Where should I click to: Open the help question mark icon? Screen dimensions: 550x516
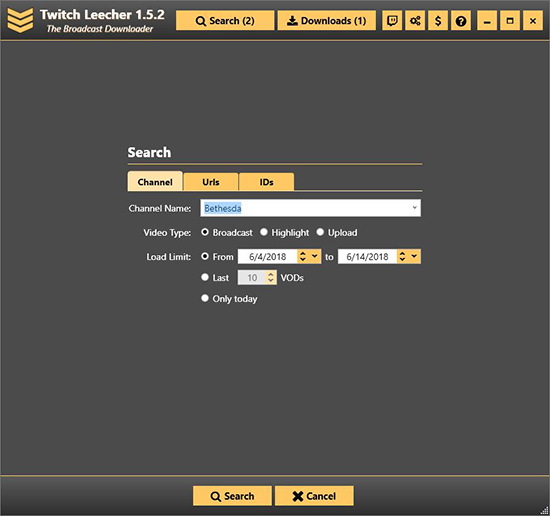tap(461, 21)
